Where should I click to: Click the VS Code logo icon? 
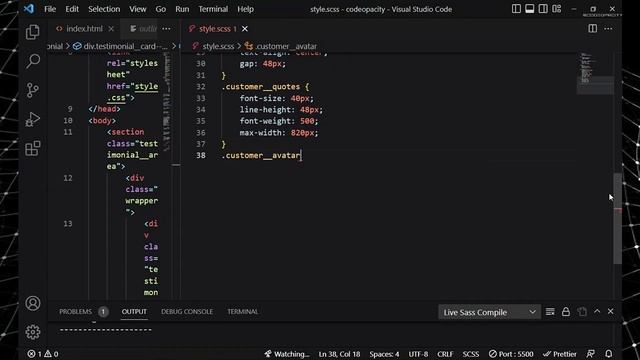(29, 9)
